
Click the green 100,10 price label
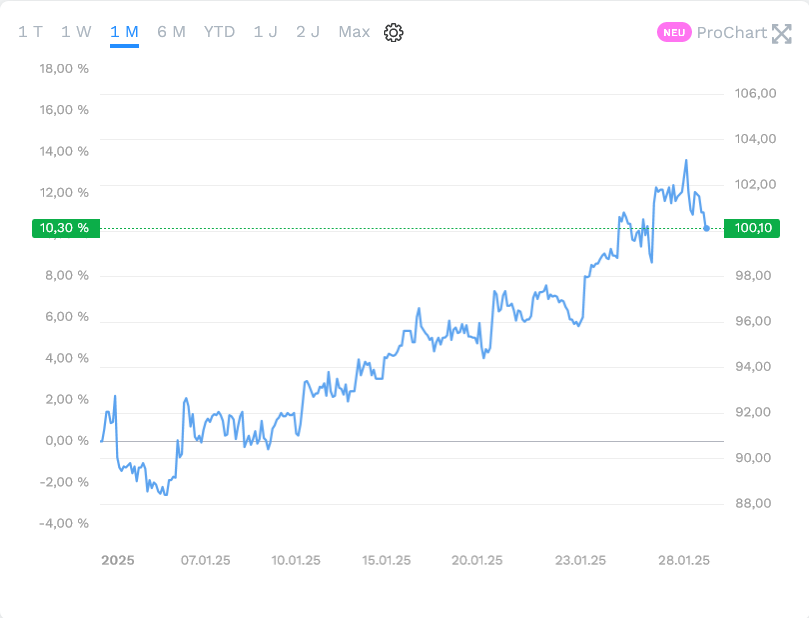(752, 228)
